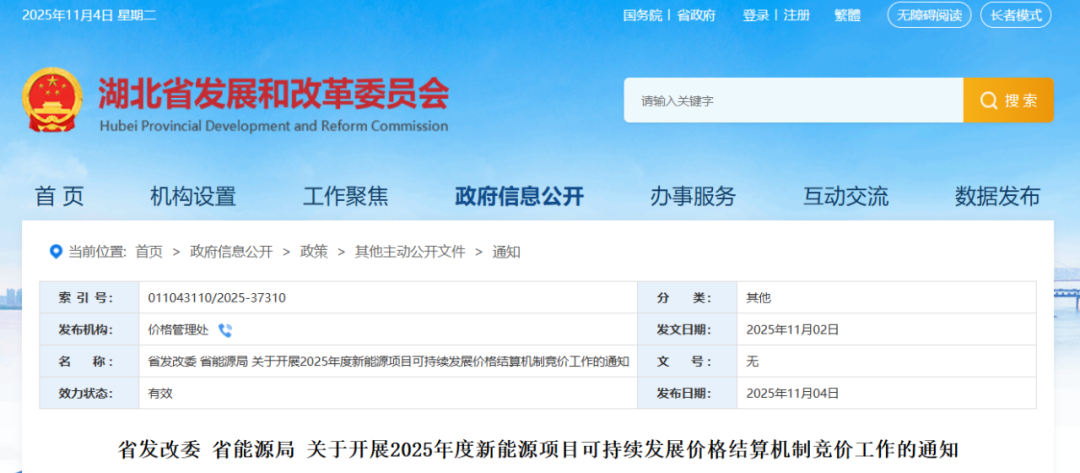Open the 国务院 link
1080x473 pixels.
[x=642, y=15]
